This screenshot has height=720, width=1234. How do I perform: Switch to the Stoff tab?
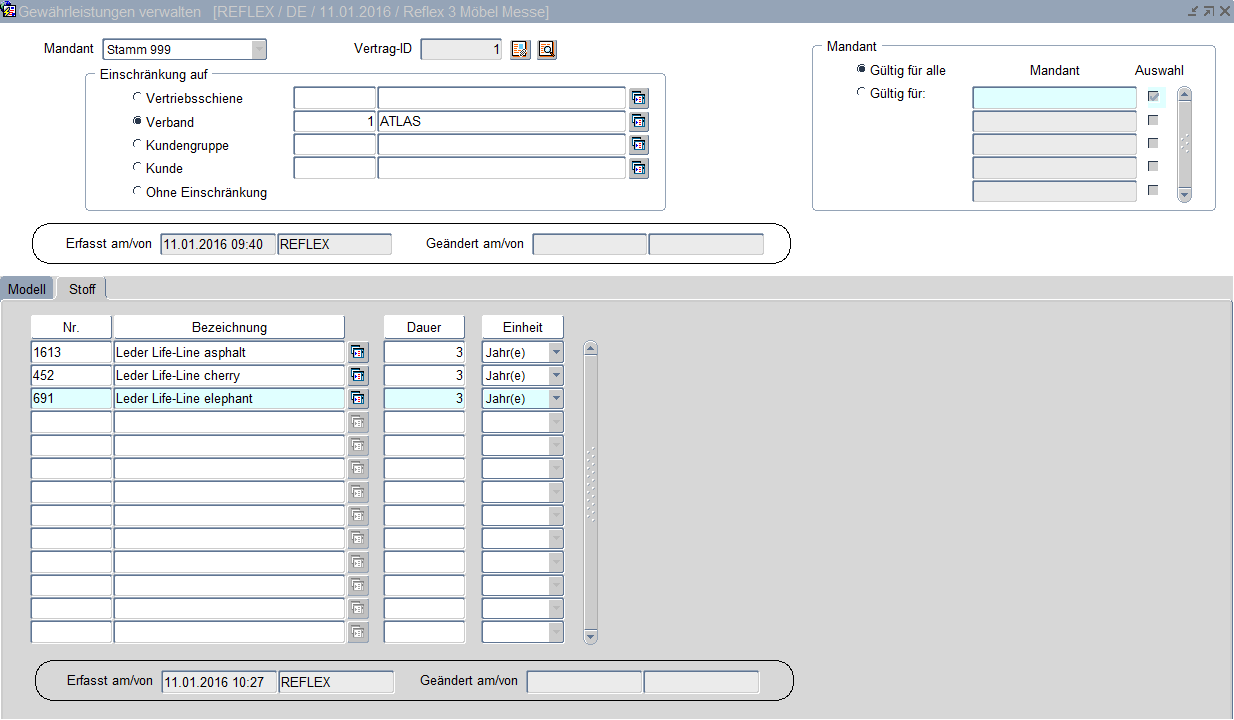pyautogui.click(x=82, y=289)
